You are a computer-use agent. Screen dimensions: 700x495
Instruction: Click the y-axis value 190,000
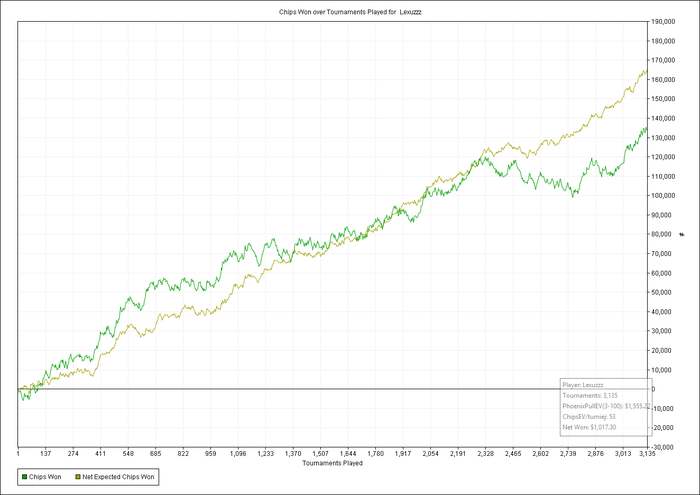pyautogui.click(x=663, y=21)
